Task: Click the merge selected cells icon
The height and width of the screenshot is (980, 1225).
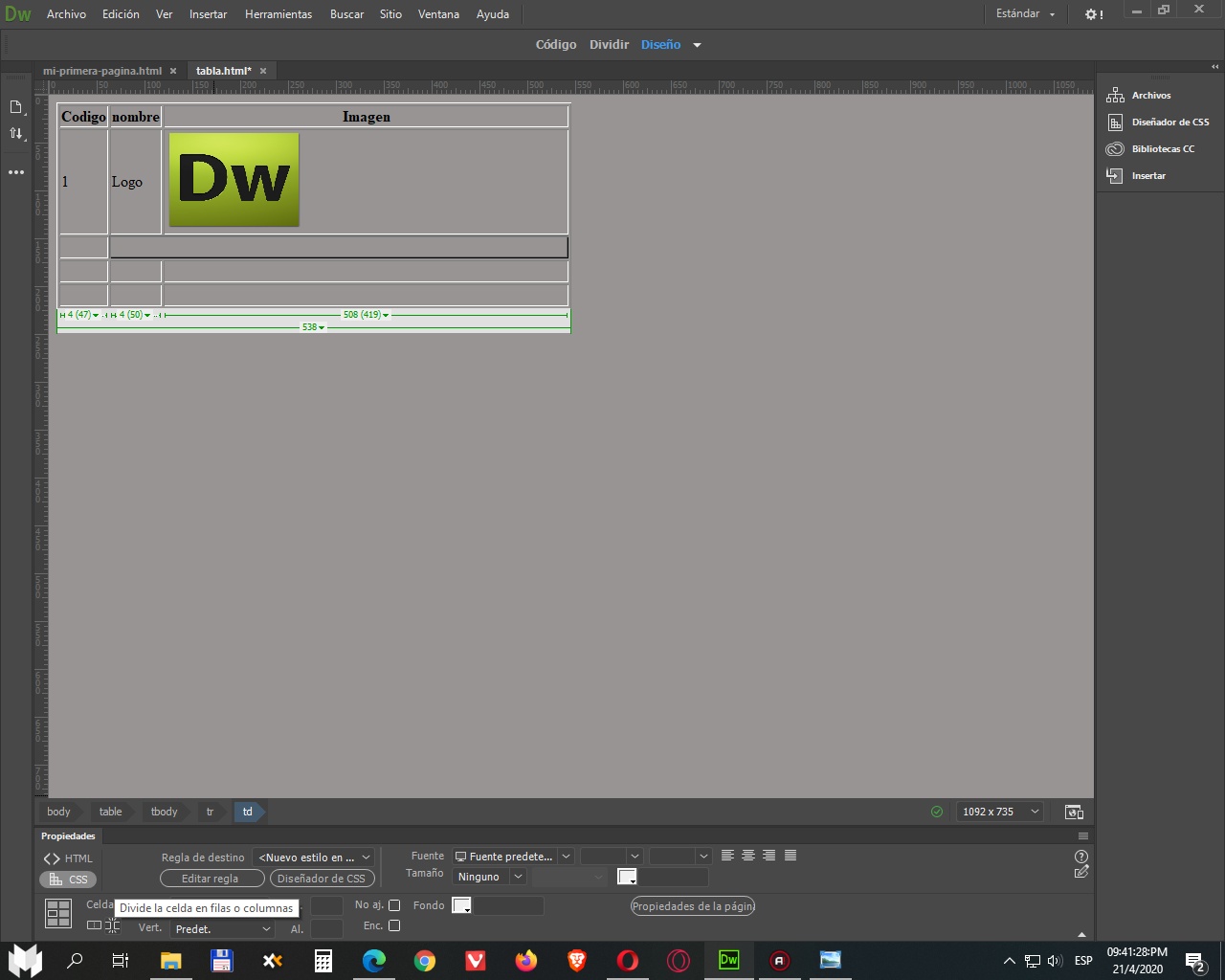Action: click(94, 925)
